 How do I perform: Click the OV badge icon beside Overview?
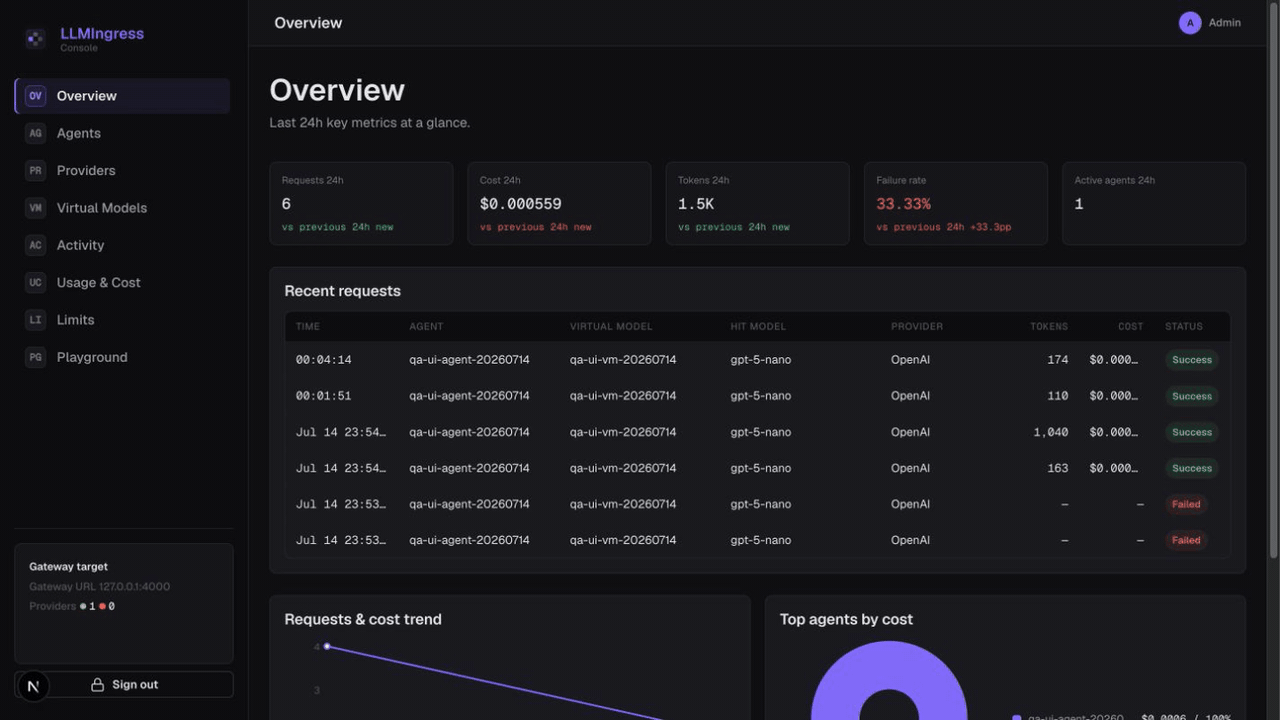[35, 96]
